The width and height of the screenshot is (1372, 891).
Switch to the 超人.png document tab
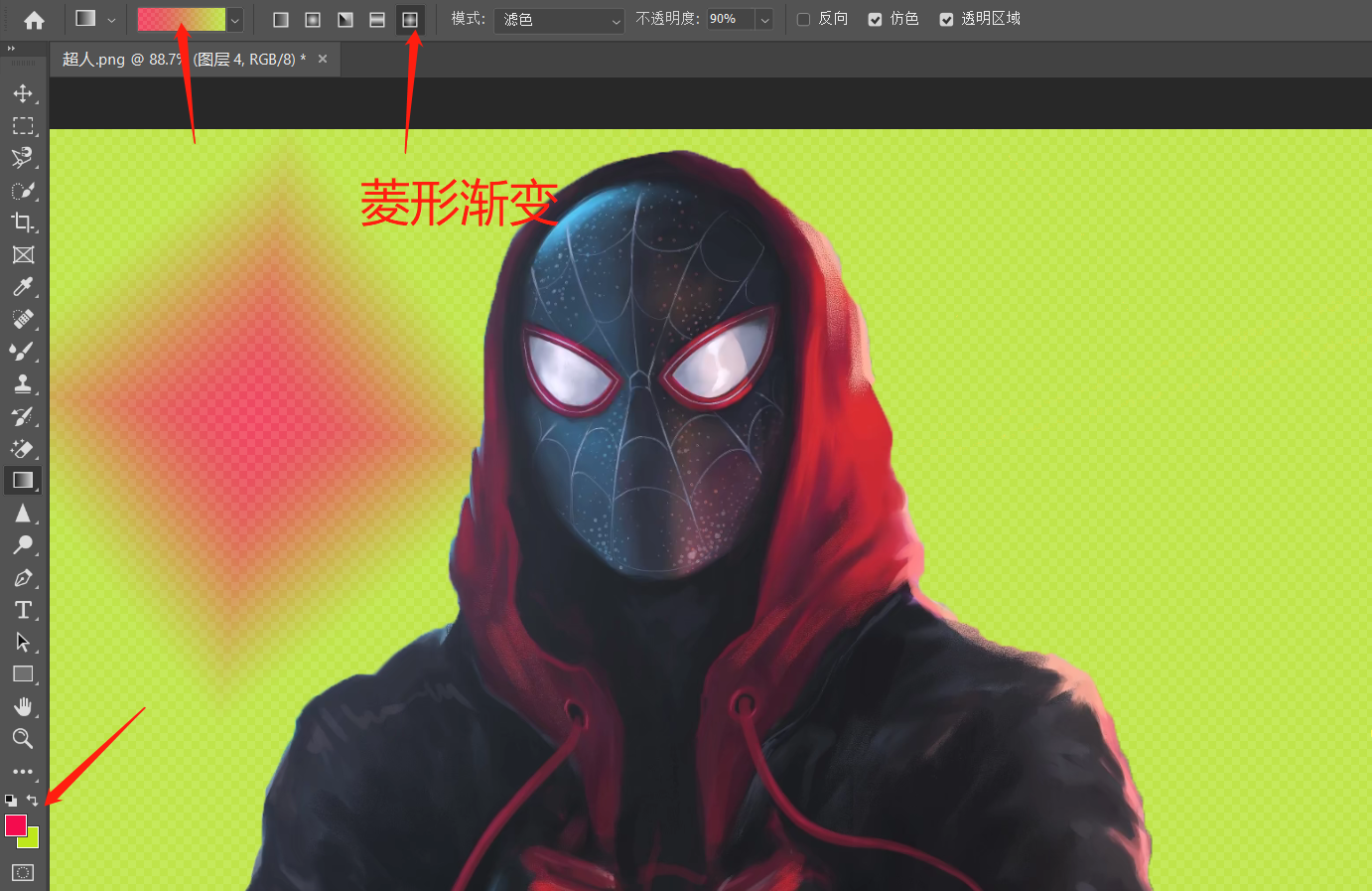pyautogui.click(x=185, y=60)
